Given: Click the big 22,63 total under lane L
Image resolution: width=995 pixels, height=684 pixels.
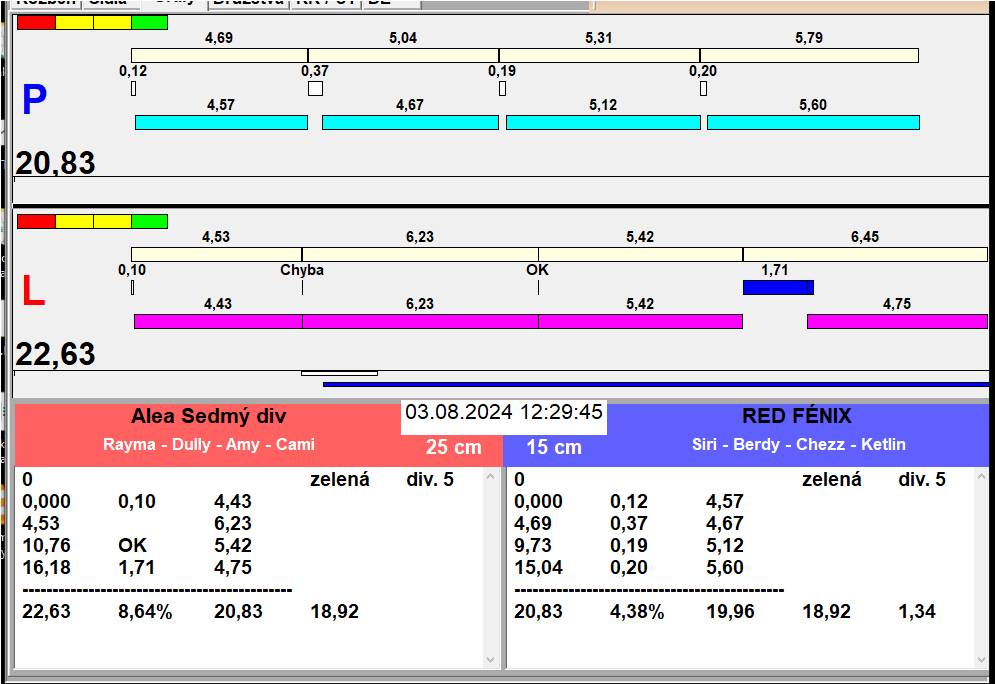Looking at the screenshot, I should [55, 354].
